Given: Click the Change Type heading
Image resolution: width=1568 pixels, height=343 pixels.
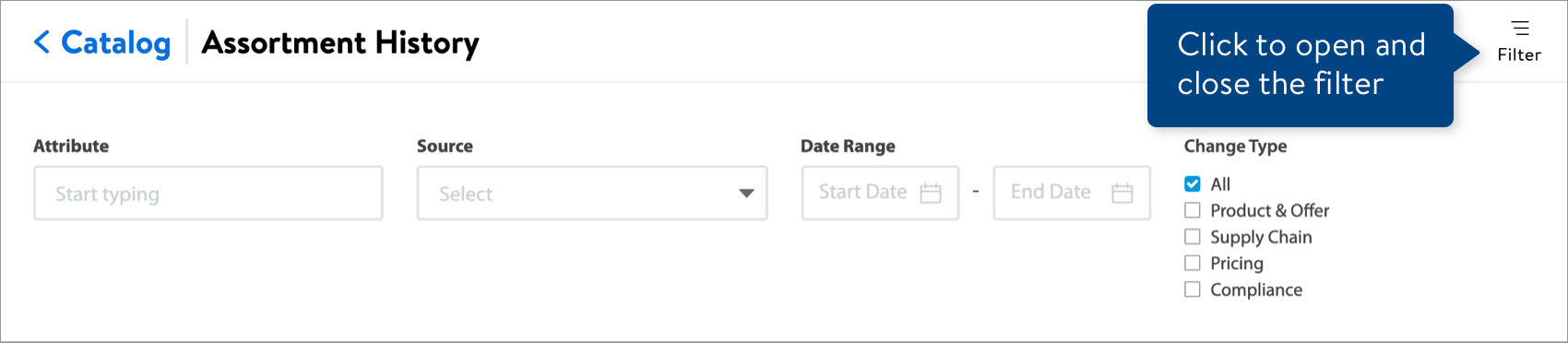Looking at the screenshot, I should (x=1235, y=146).
